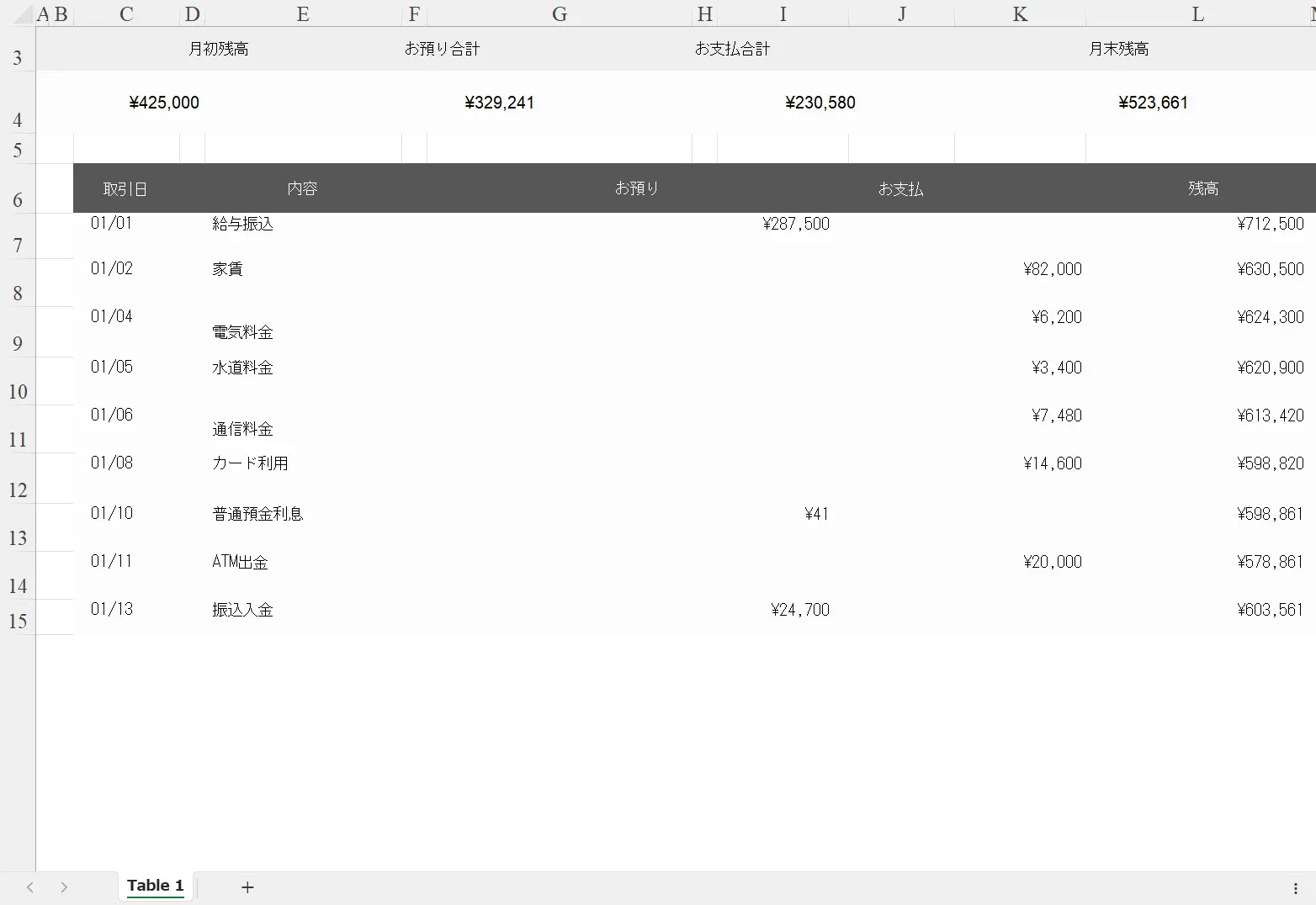
Task: Select the 振込入金 description cell
Action: 243,610
